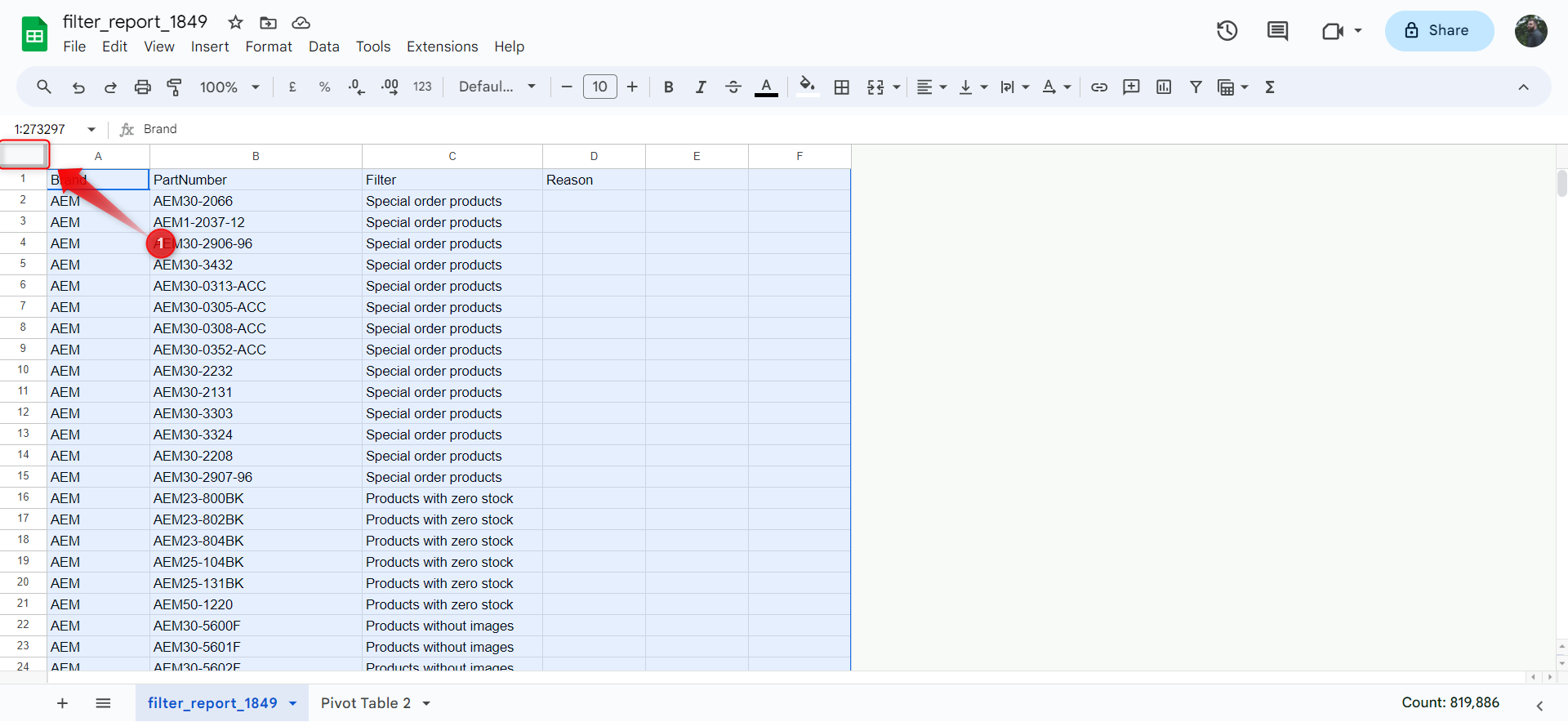Click the Move to folder icon
Viewport: 1568px width, 722px height.
(268, 22)
